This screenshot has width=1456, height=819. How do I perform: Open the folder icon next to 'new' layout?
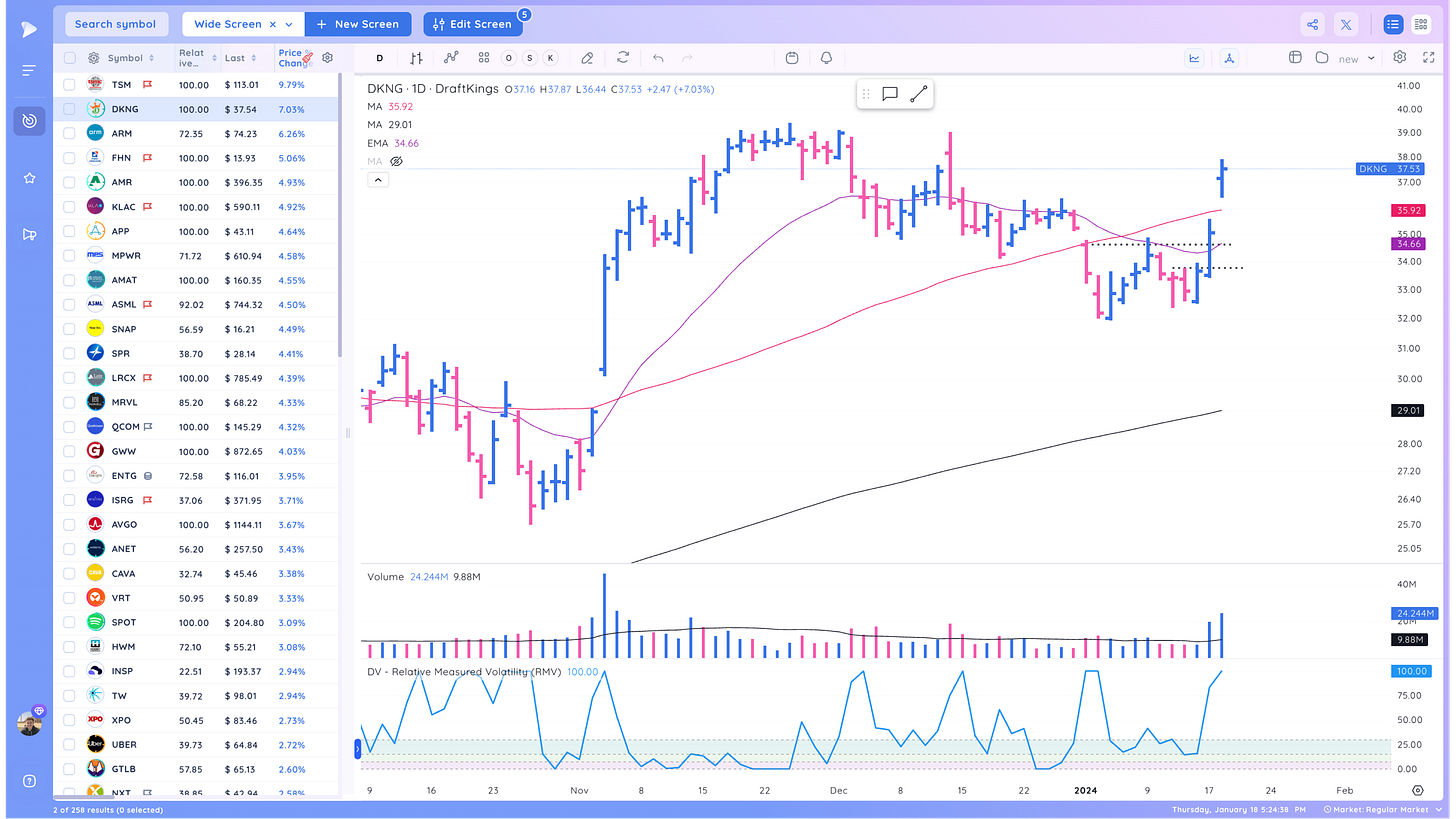click(x=1322, y=58)
